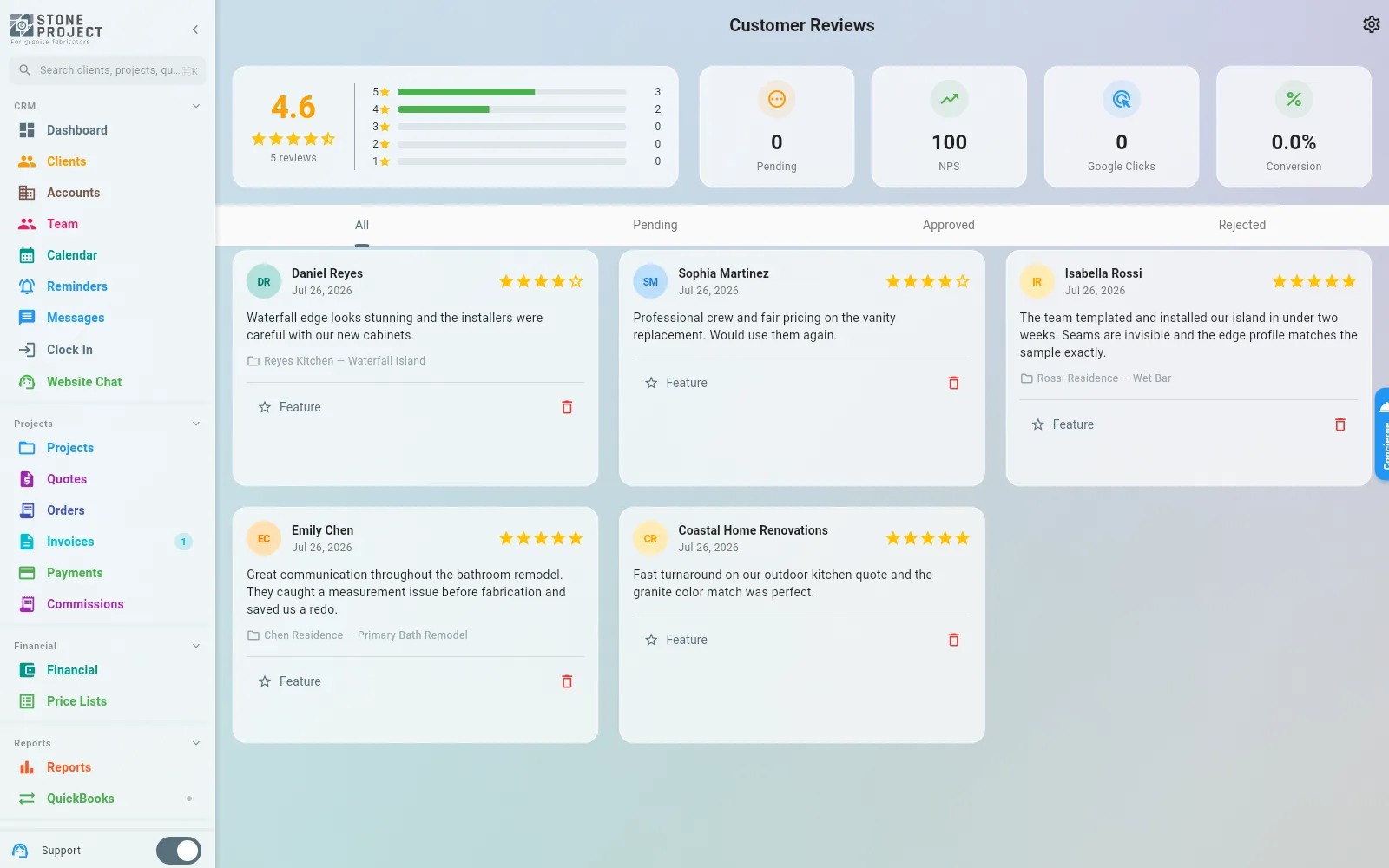The height and width of the screenshot is (868, 1389).
Task: Click the Stone Project logo
Action: [x=56, y=29]
